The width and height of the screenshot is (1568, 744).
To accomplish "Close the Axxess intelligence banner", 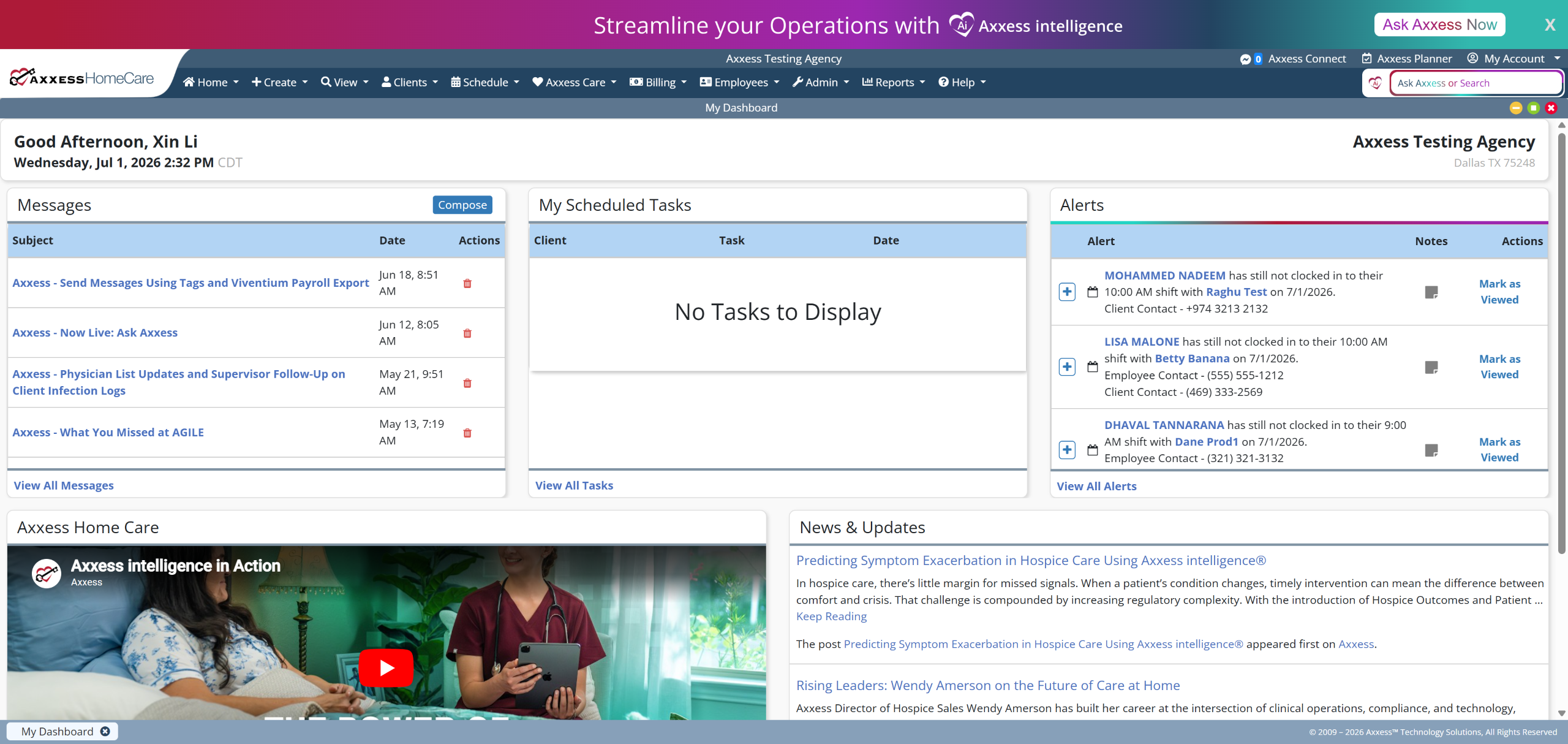I will [1550, 25].
